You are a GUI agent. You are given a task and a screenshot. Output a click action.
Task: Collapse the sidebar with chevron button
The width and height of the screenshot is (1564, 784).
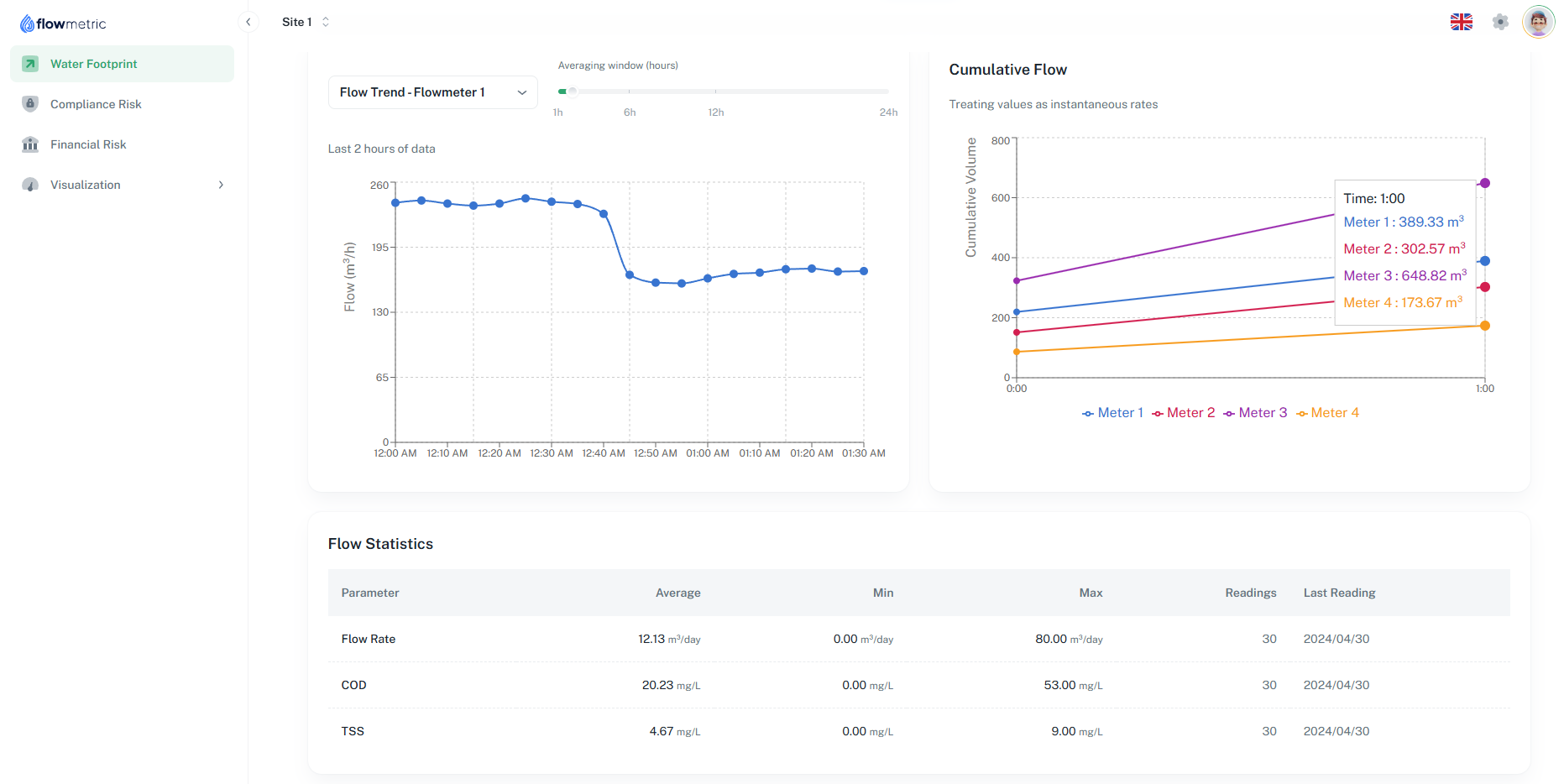pos(248,23)
